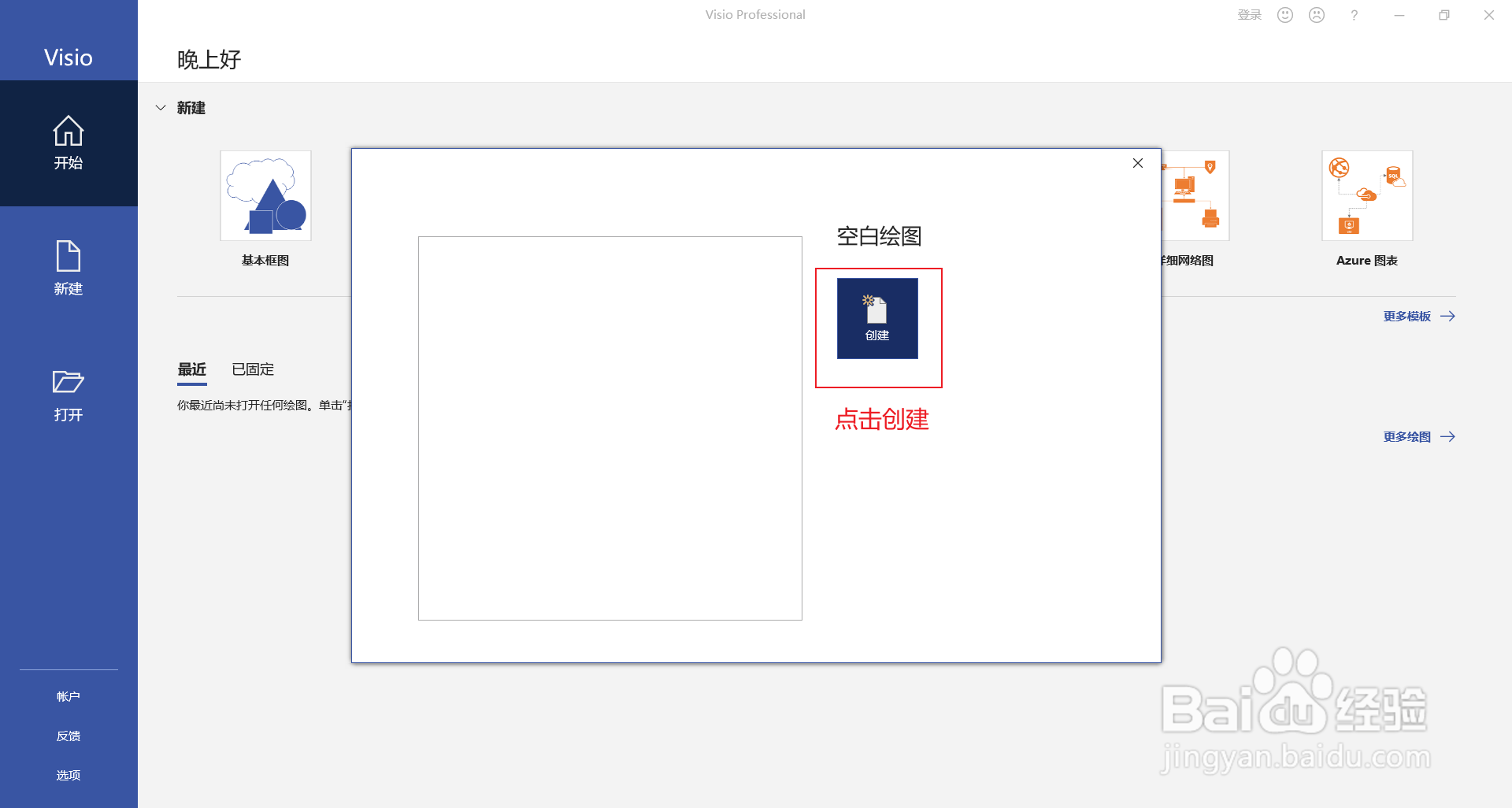Open the 更多绘图 link

click(1419, 436)
